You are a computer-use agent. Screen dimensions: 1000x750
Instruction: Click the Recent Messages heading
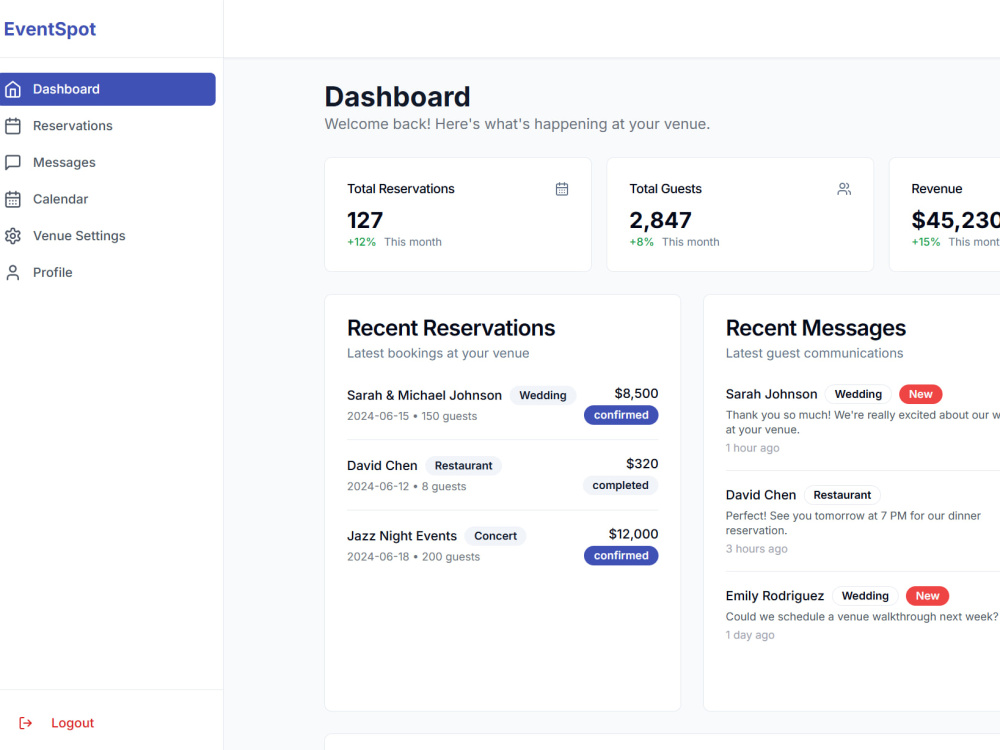point(816,328)
